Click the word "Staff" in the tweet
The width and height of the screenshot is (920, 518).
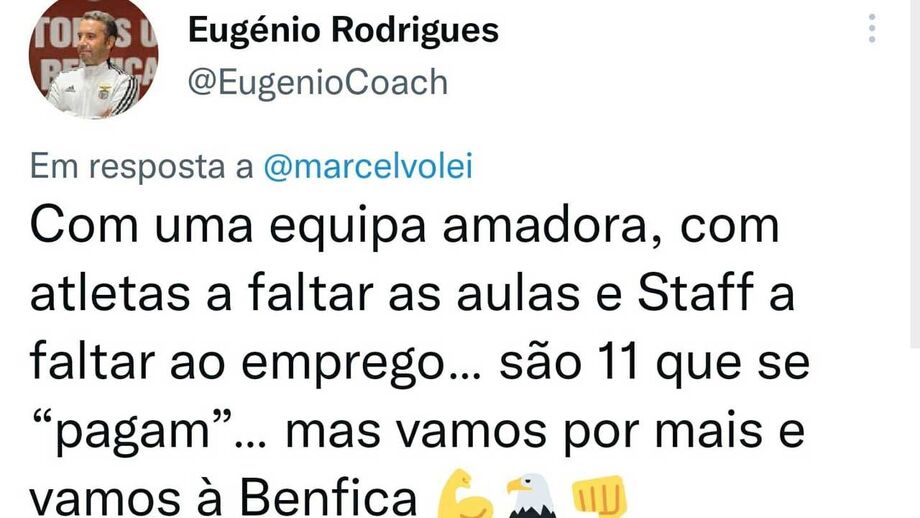tap(696, 293)
